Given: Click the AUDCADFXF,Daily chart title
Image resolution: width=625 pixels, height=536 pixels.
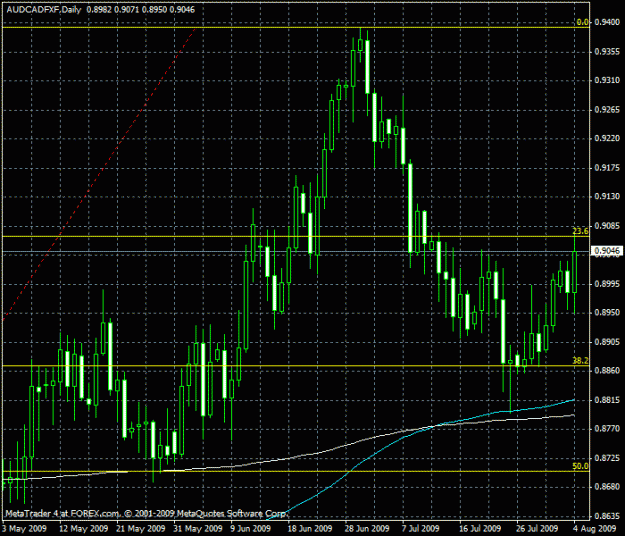Looking at the screenshot, I should 44,10.
